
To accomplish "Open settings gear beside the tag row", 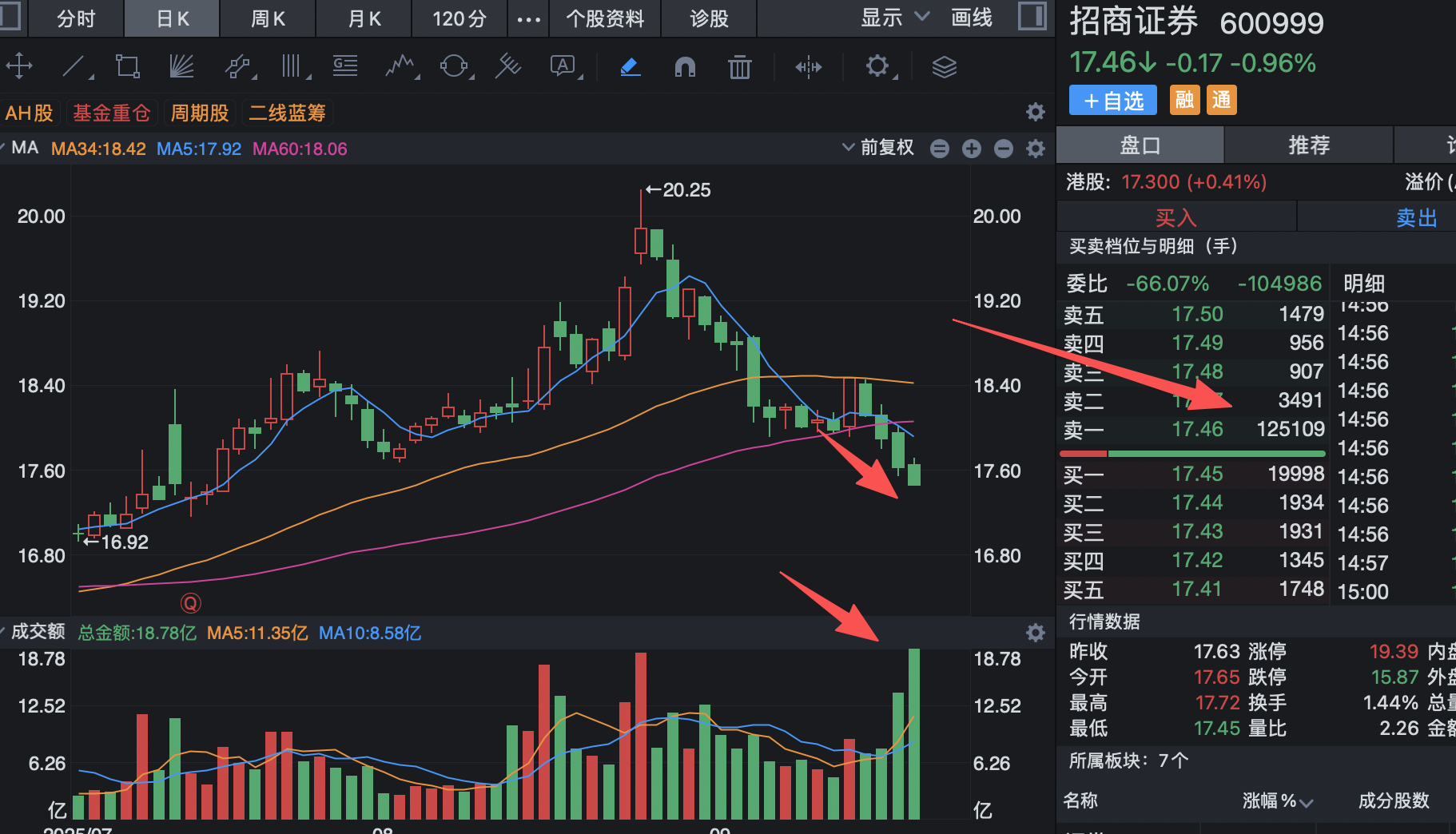I will (1036, 112).
